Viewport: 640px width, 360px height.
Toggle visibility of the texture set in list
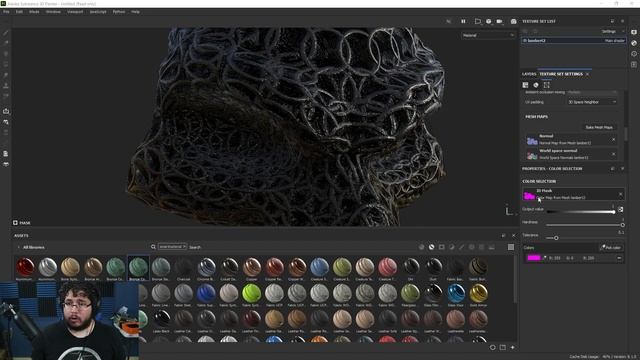(525, 40)
